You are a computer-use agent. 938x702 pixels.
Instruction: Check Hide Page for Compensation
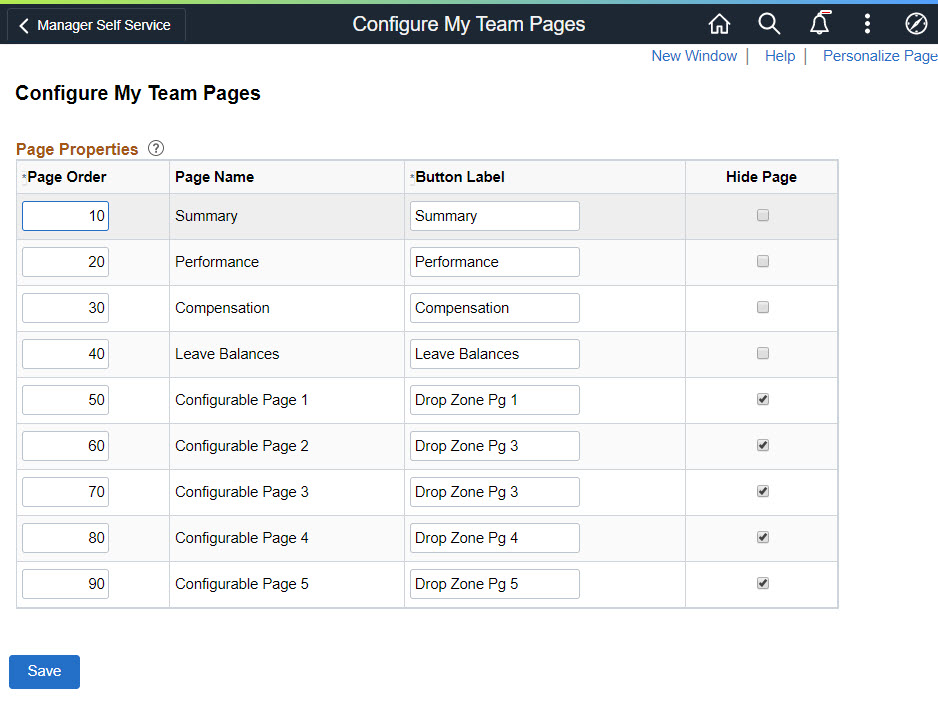tap(763, 307)
